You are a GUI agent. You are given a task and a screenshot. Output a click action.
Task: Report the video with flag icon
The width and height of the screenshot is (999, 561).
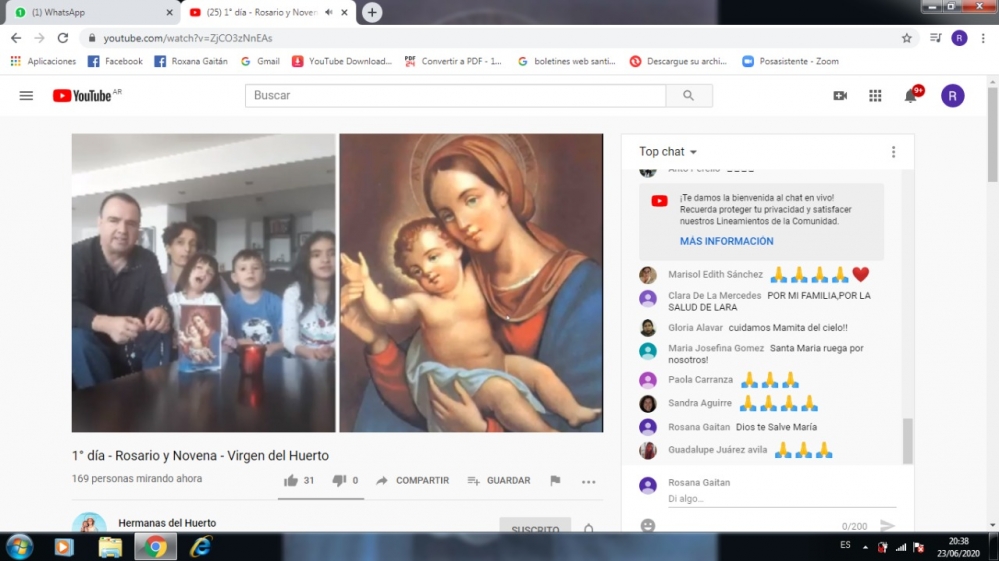(555, 481)
